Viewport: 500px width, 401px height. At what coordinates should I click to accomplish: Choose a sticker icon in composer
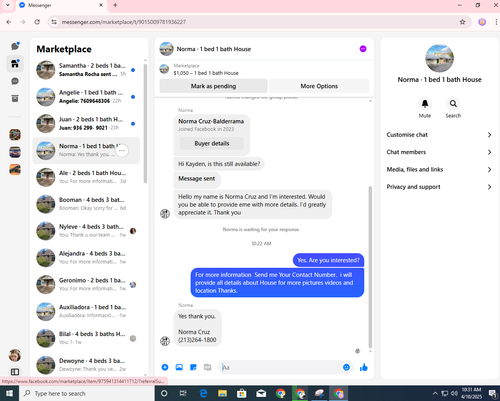[193, 367]
